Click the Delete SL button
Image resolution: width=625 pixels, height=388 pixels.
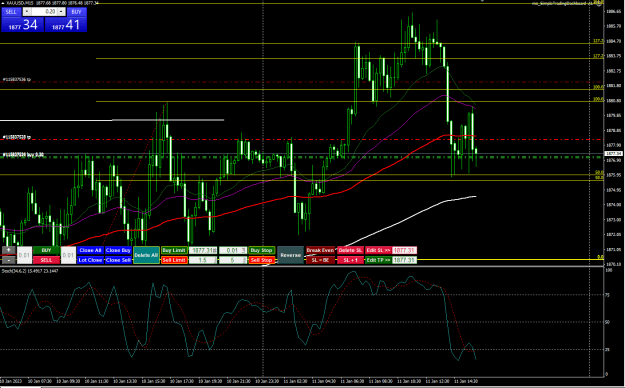(350, 250)
